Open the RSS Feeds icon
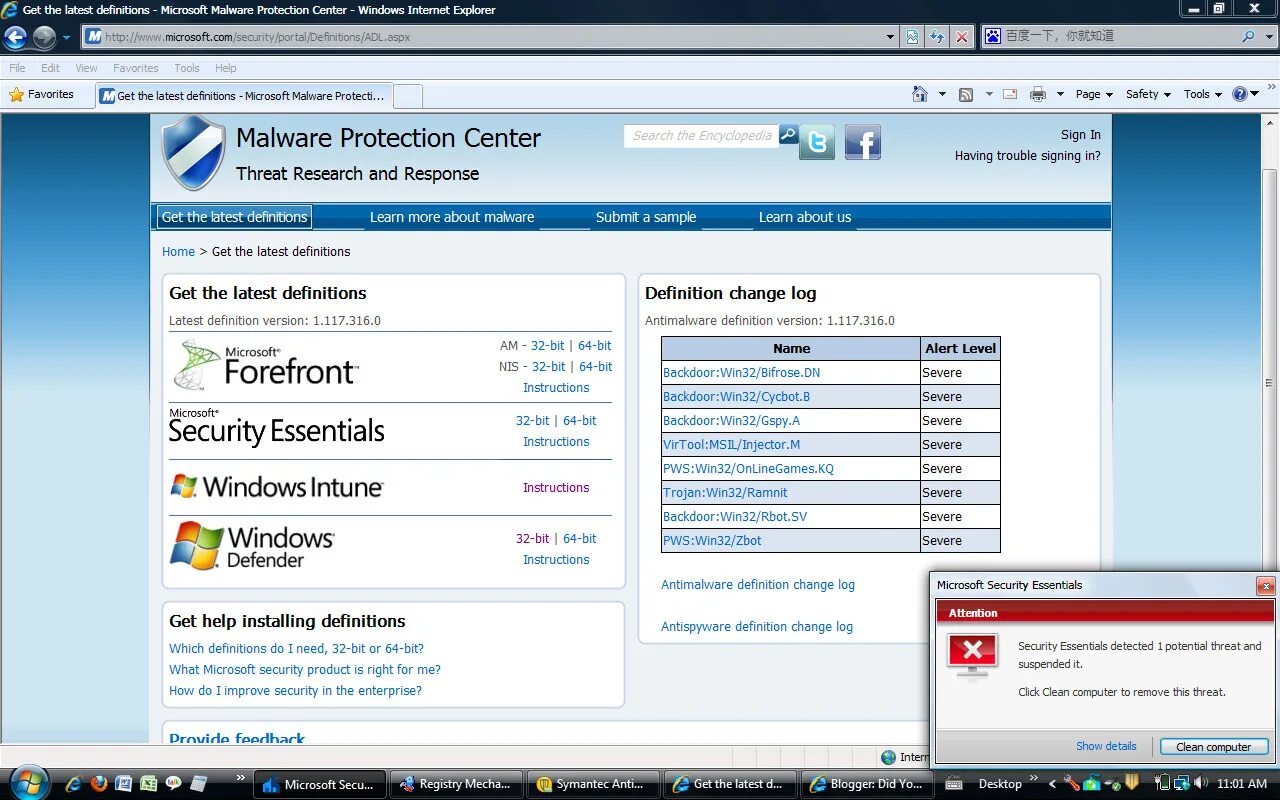This screenshot has width=1280, height=800. coord(966,94)
